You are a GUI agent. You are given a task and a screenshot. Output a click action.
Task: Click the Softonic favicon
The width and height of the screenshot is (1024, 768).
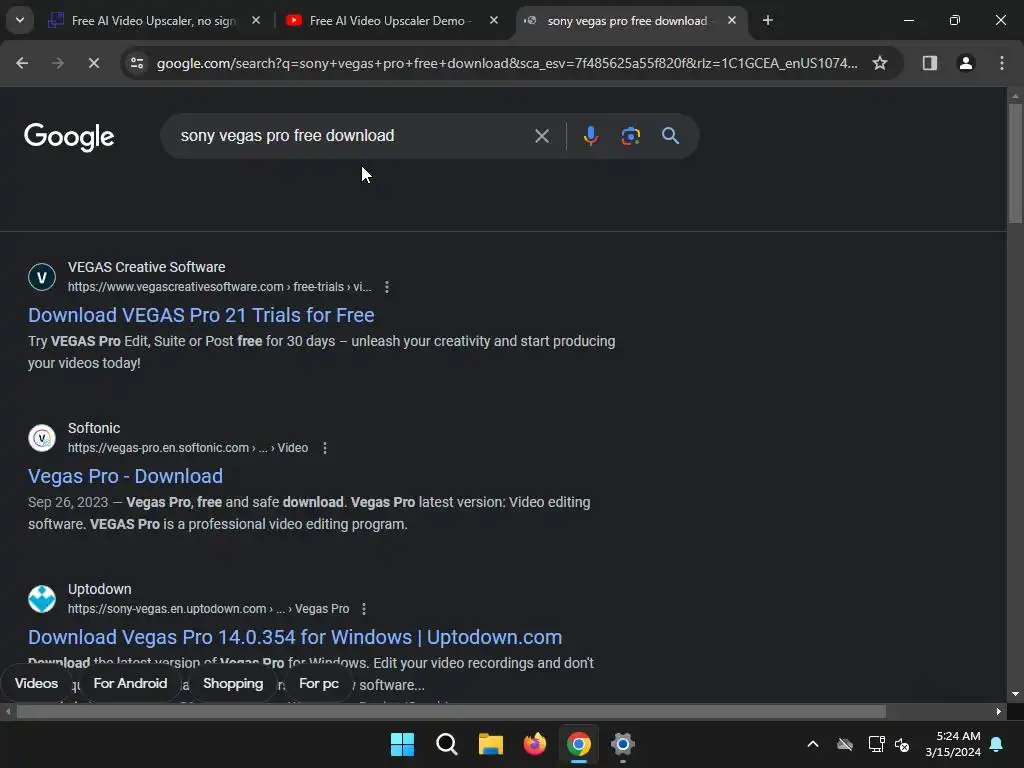point(42,438)
